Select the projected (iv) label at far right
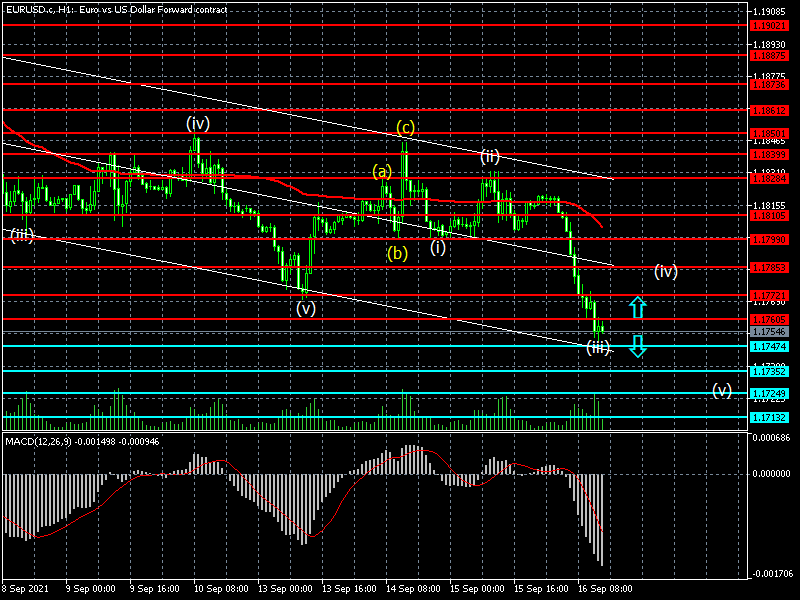The image size is (800, 600). pos(667,270)
